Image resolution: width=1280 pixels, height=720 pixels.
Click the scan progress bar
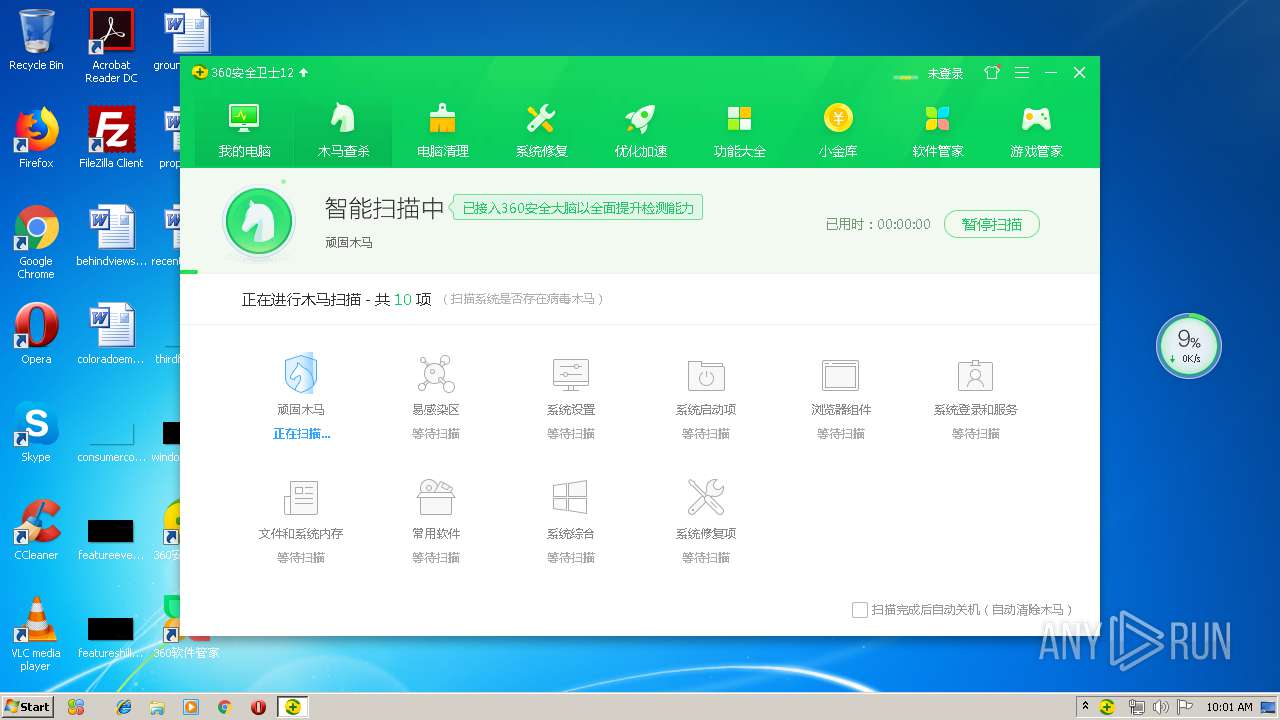click(639, 271)
